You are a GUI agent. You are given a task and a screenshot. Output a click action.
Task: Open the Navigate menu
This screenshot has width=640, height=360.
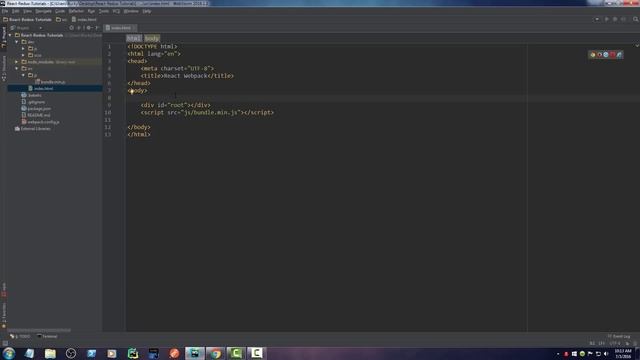(x=43, y=11)
